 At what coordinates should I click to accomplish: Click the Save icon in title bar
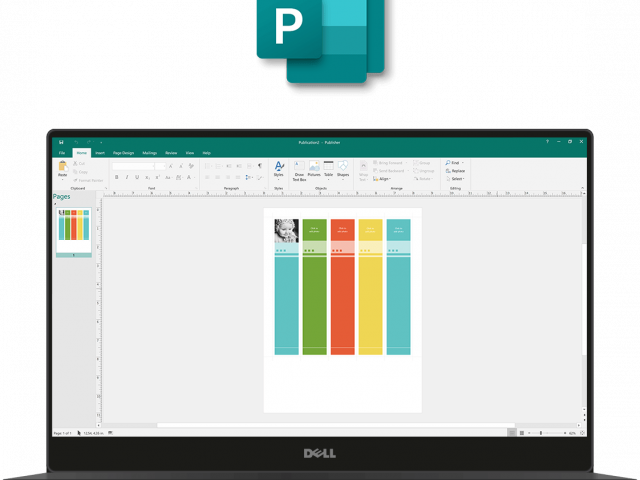point(61,142)
